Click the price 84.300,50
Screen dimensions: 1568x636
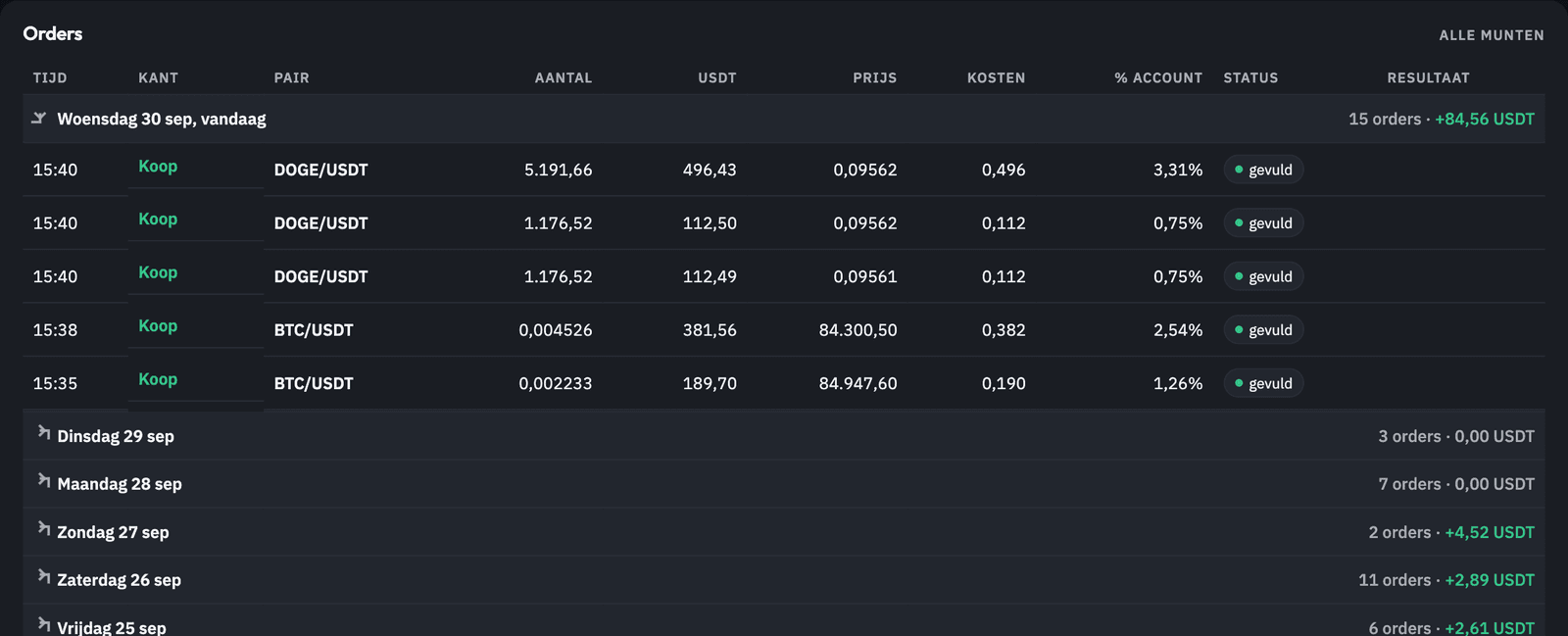(x=858, y=330)
